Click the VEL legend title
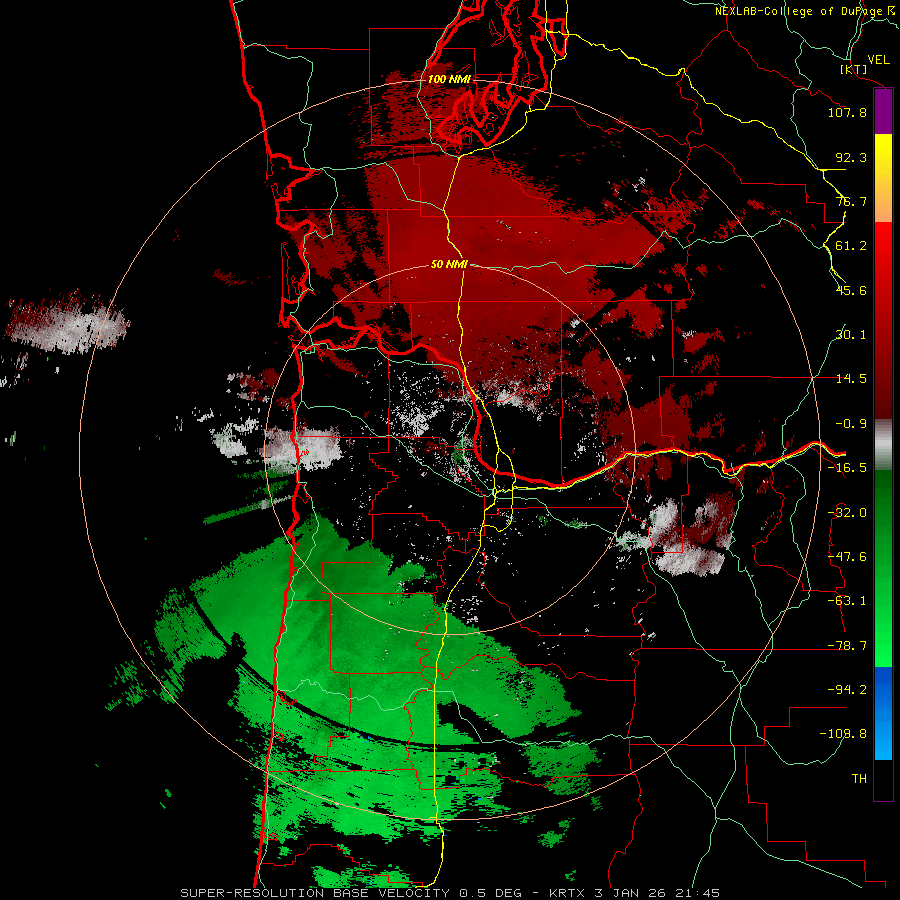 coord(878,60)
